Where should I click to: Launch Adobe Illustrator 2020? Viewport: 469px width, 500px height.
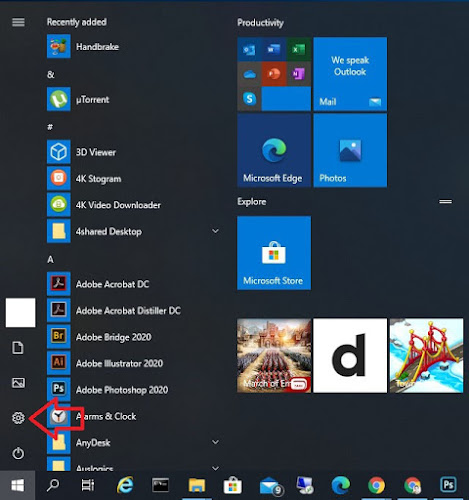click(133, 363)
